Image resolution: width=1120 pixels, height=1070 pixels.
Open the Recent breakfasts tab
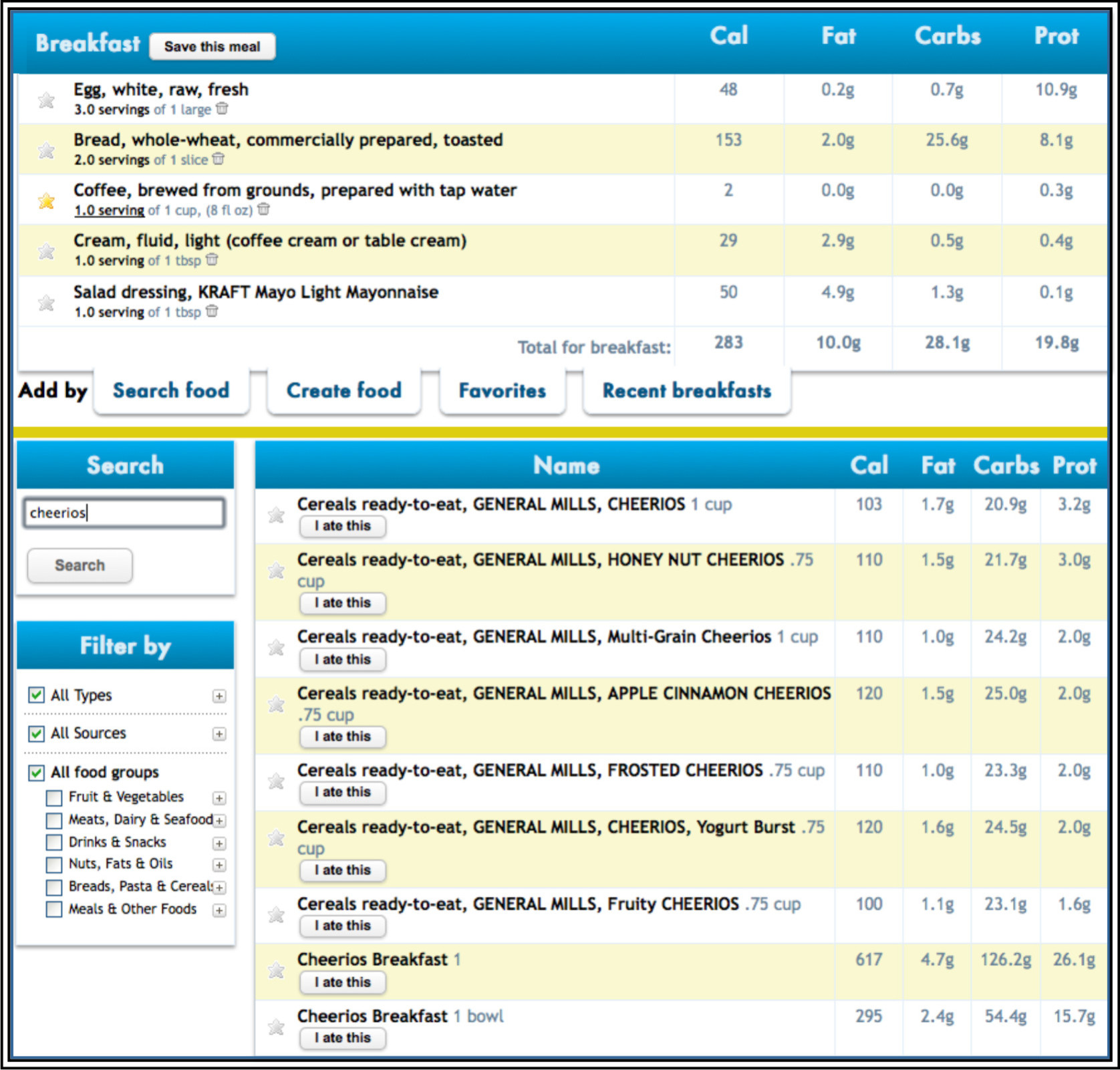coord(687,390)
